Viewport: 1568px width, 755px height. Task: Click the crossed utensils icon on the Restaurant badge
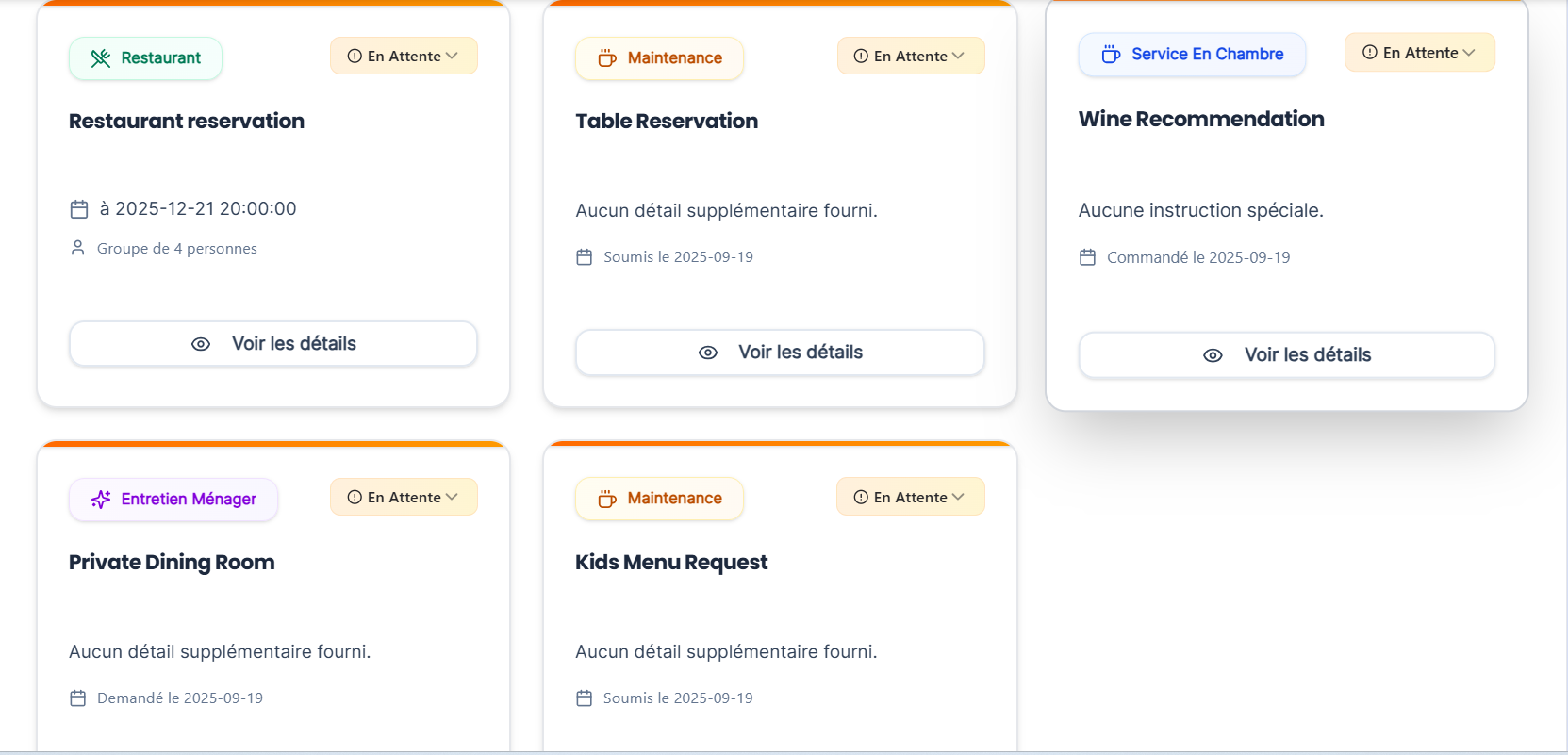(x=101, y=58)
